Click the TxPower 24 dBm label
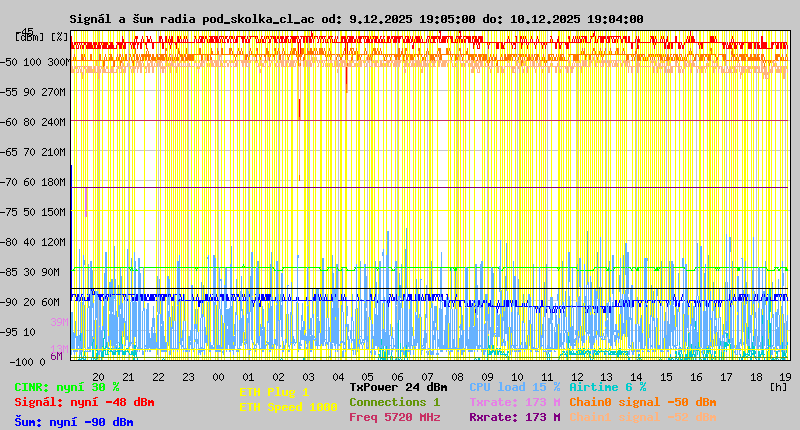Viewport: 800px width, 430px height. click(x=398, y=387)
